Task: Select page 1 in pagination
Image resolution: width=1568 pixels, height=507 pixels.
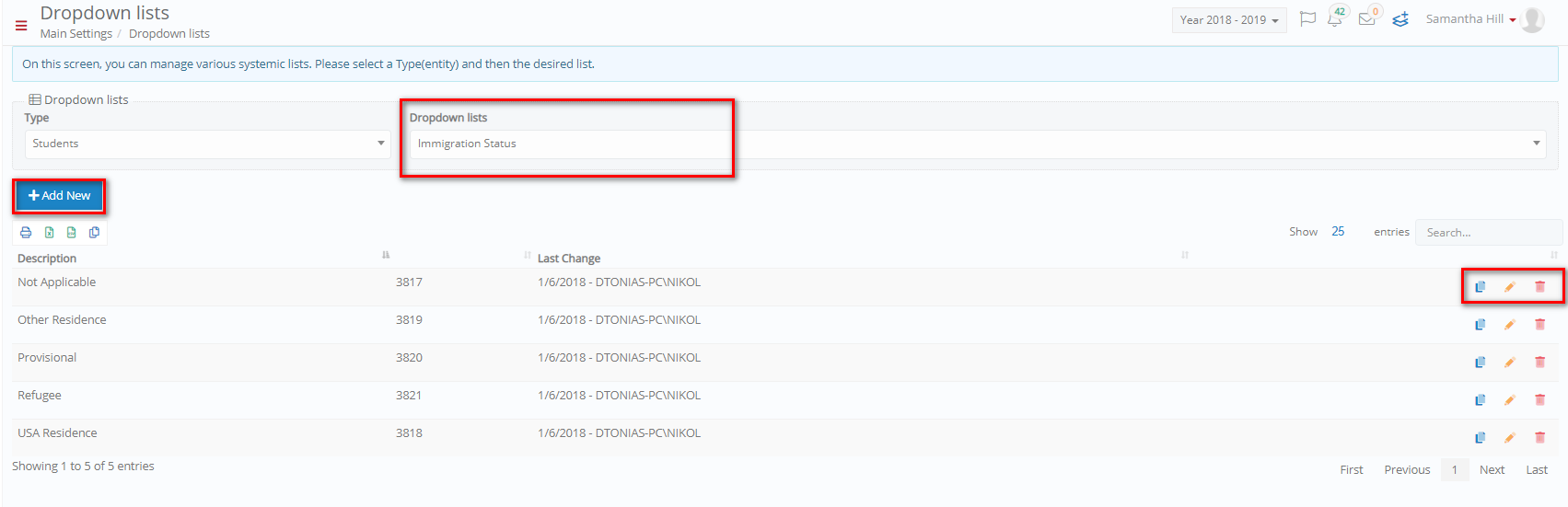Action: click(x=1455, y=470)
